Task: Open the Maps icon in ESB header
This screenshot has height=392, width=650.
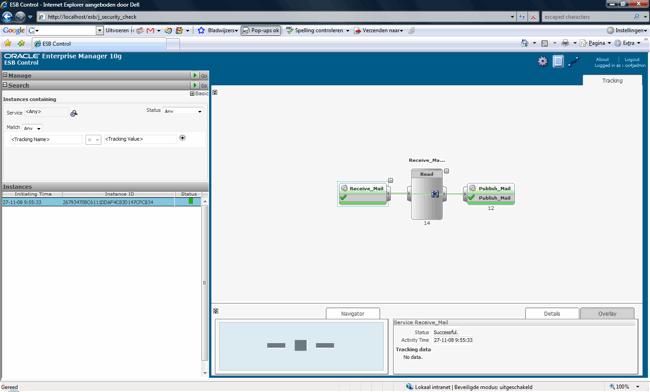Action: 574,62
